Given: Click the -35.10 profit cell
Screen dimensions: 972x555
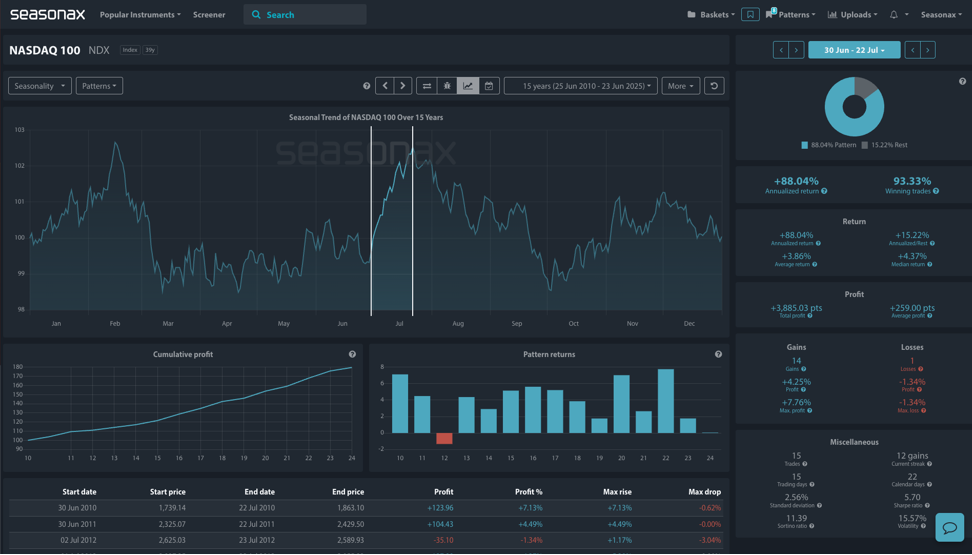Looking at the screenshot, I should [443, 540].
